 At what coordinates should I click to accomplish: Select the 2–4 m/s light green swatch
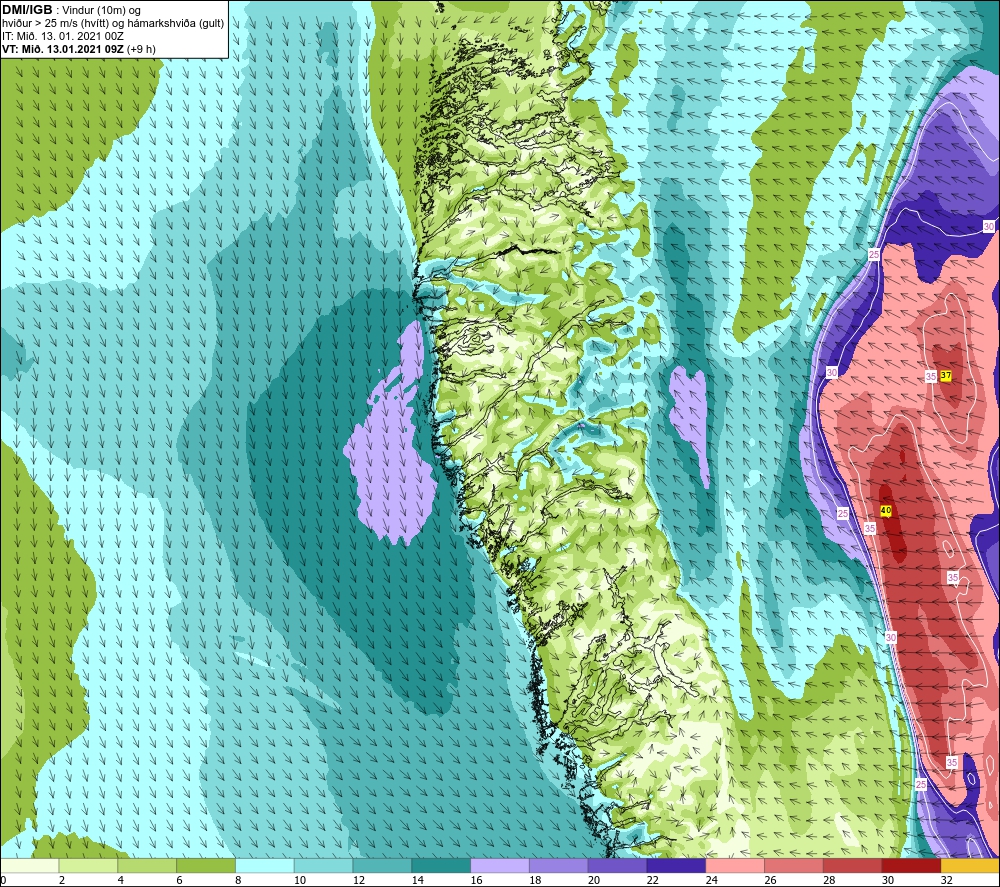click(x=89, y=866)
